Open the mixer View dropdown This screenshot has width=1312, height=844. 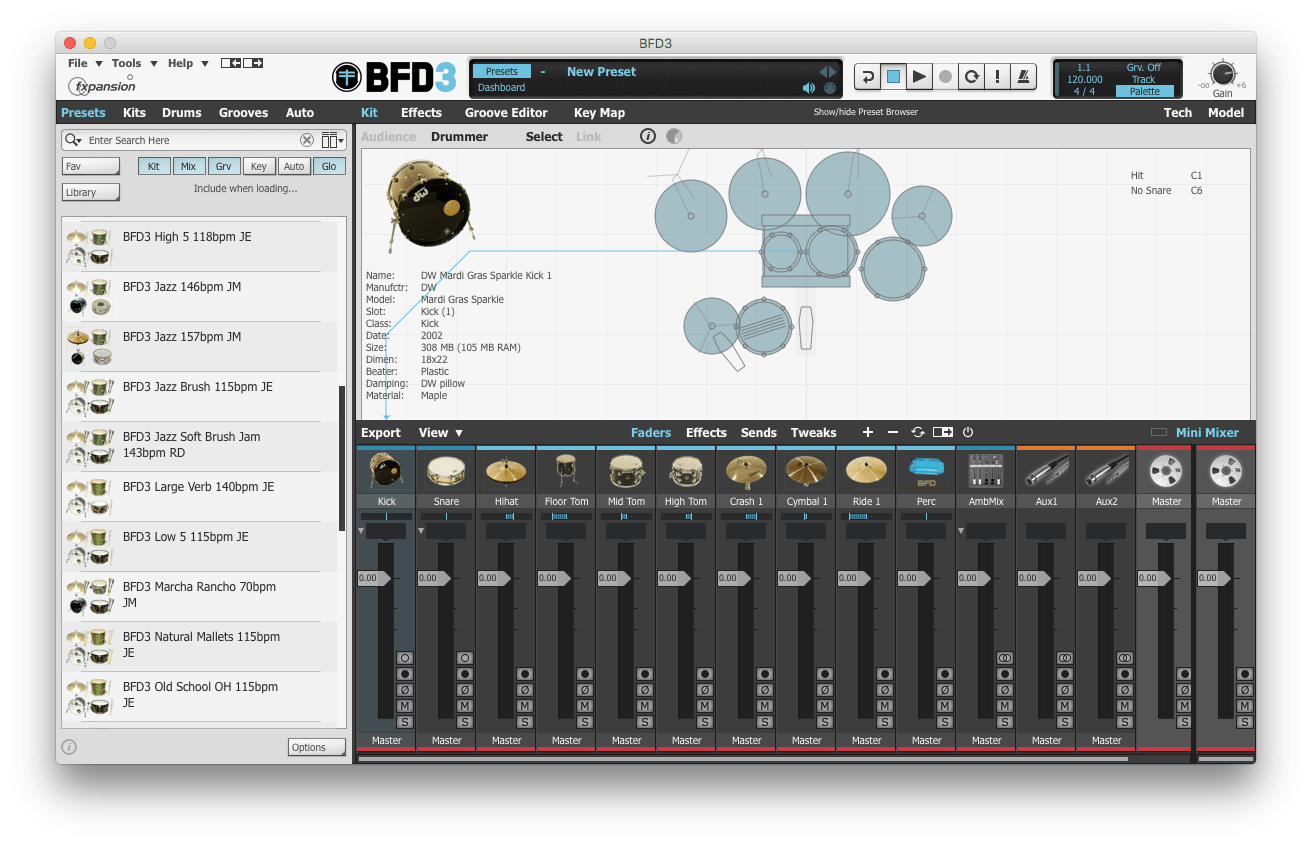point(441,433)
